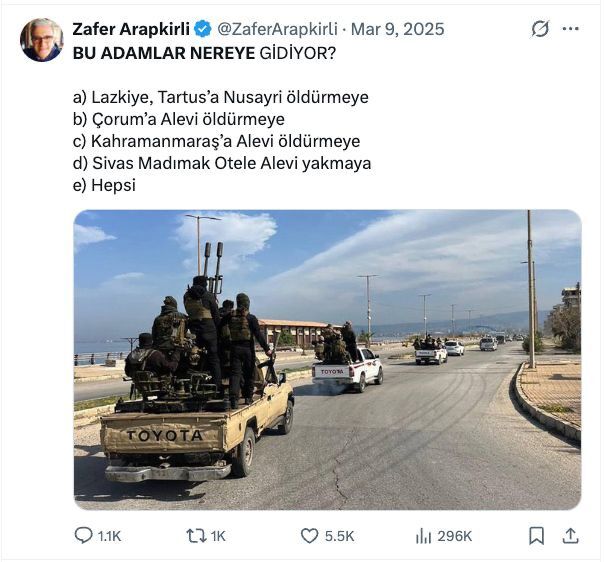
Task: Open Zafer Arapkirli's profile avatar
Action: 42,40
